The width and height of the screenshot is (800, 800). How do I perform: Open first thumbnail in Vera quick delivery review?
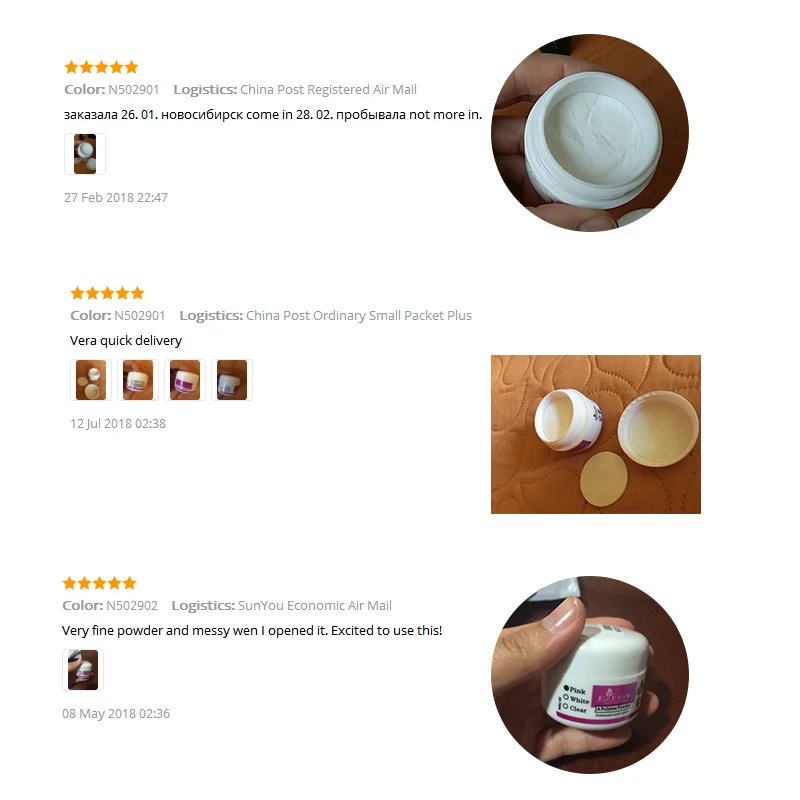(x=91, y=380)
